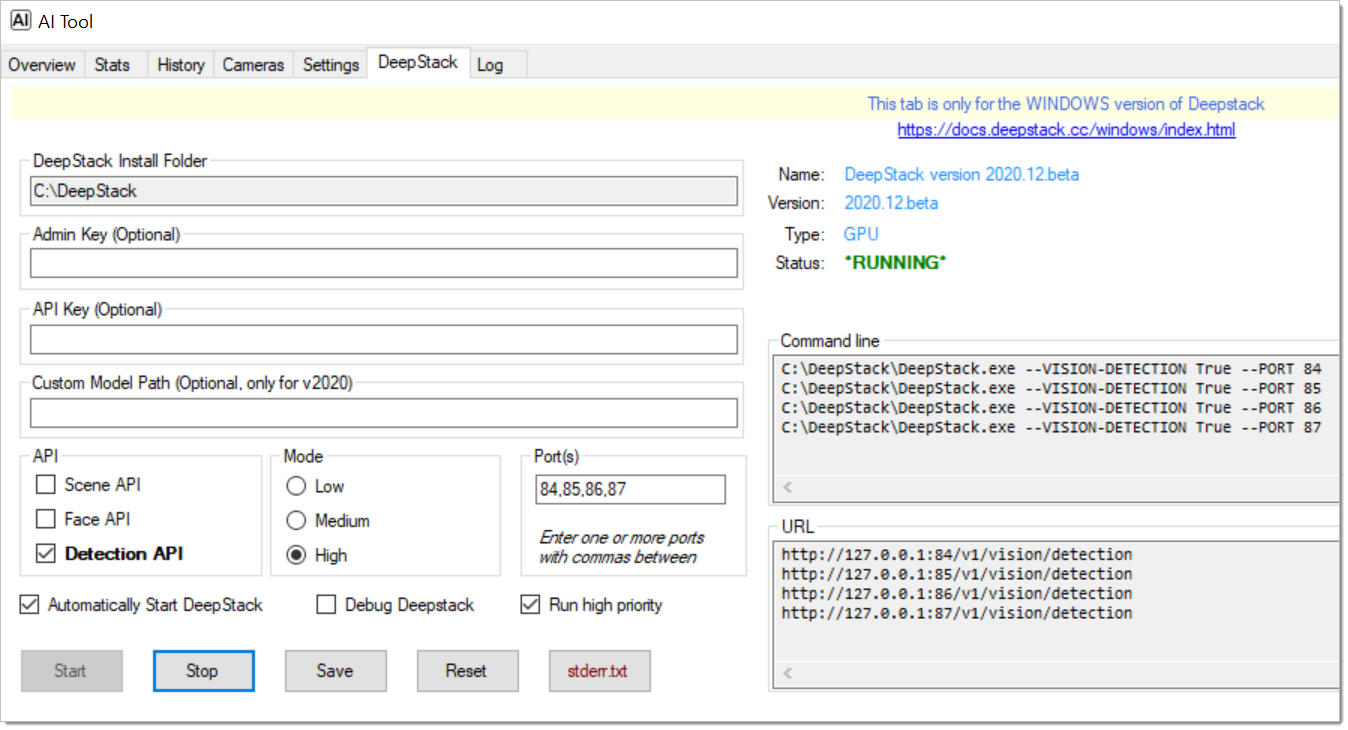Viewport: 1348px width, 730px height.
Task: Click inside the Port(s) input field
Action: pyautogui.click(x=630, y=489)
